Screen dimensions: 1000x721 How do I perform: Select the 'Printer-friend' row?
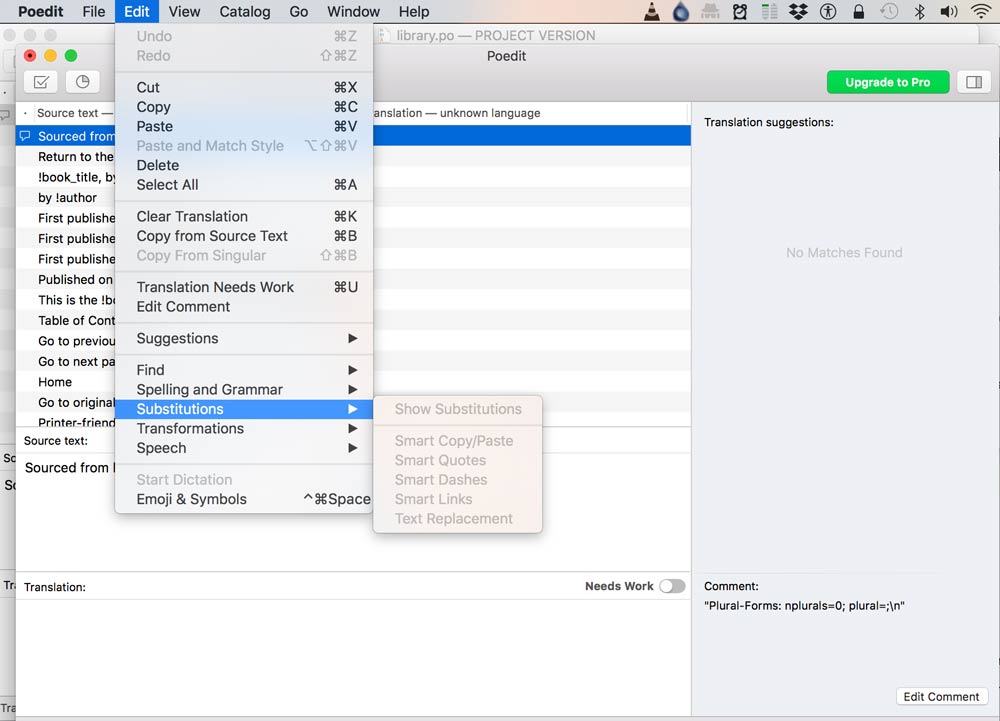pos(66,421)
